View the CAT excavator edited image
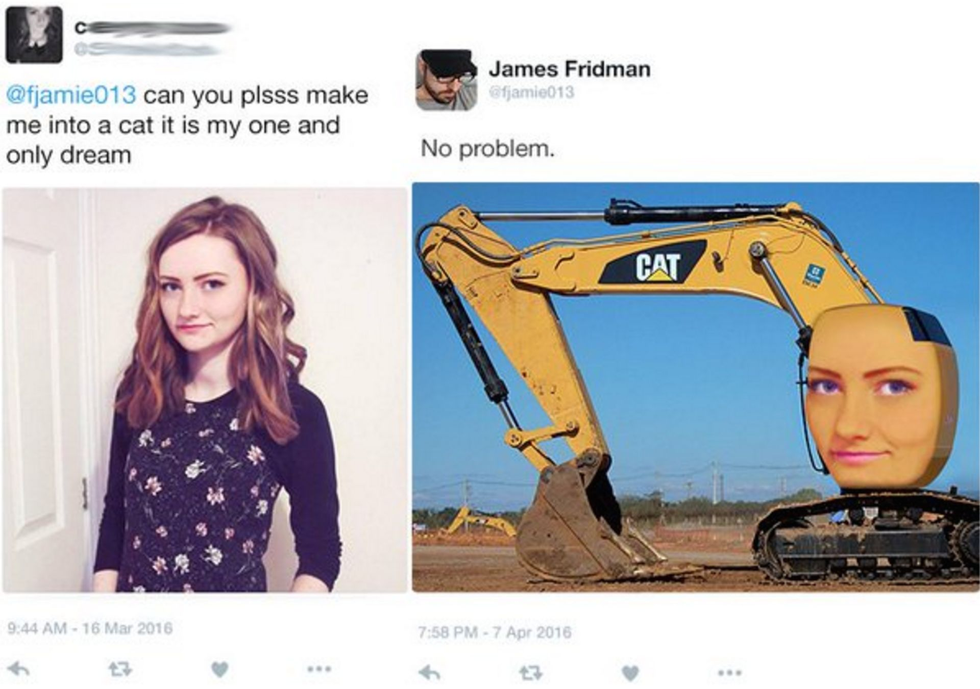Screen dimensions: 980x689 (696, 387)
